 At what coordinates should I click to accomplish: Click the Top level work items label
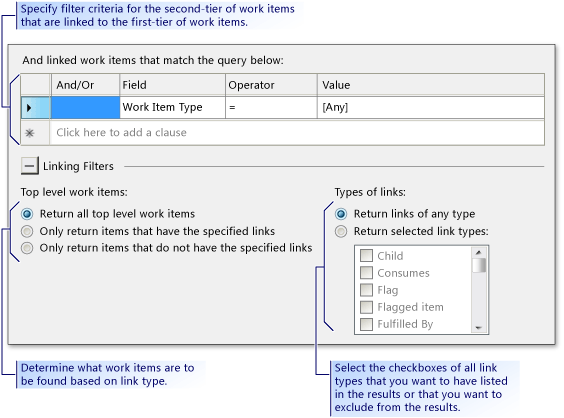[74, 192]
